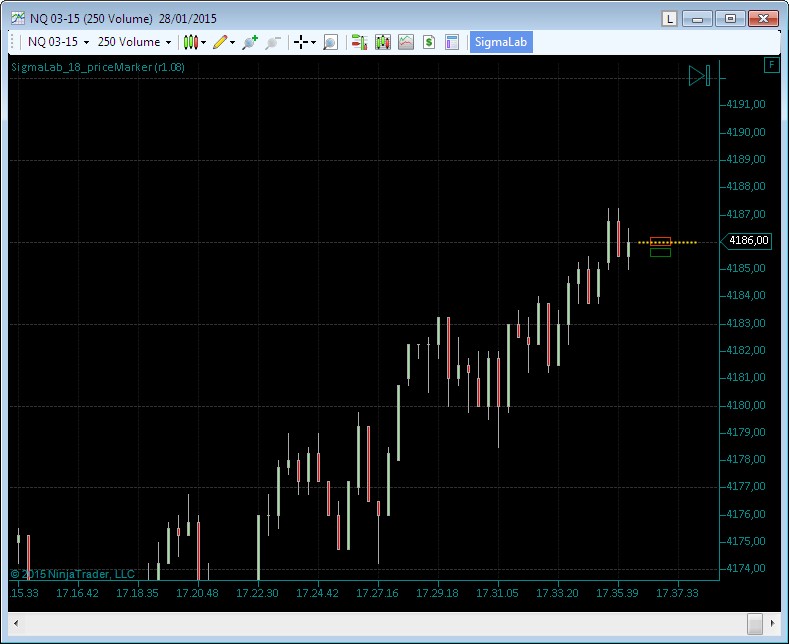Click the orange price marker box
This screenshot has width=789, height=644.
coord(660,242)
